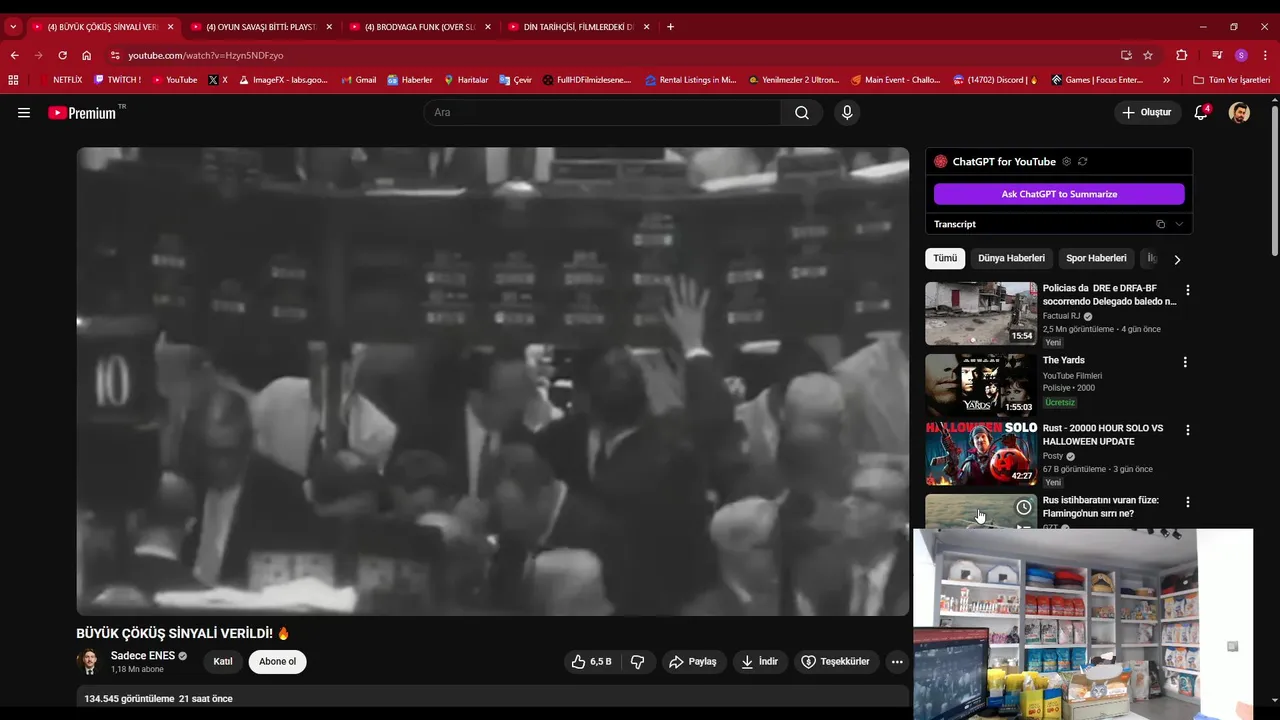Start voice search with the microphone
This screenshot has height=720, width=1280.
click(847, 113)
